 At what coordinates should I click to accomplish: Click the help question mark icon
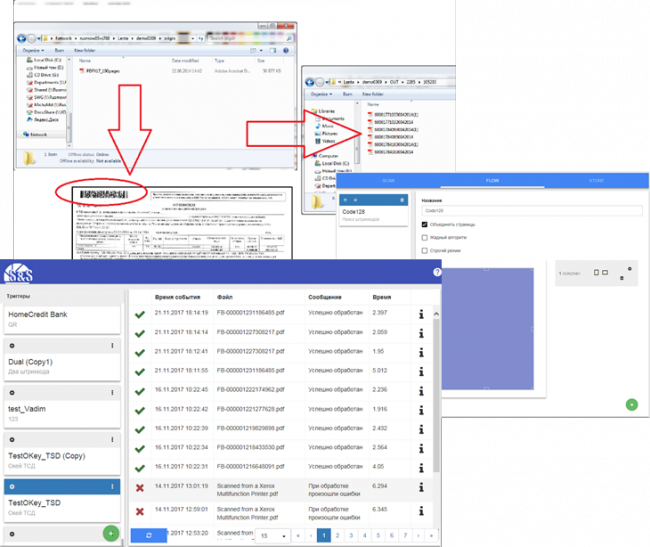pos(437,273)
